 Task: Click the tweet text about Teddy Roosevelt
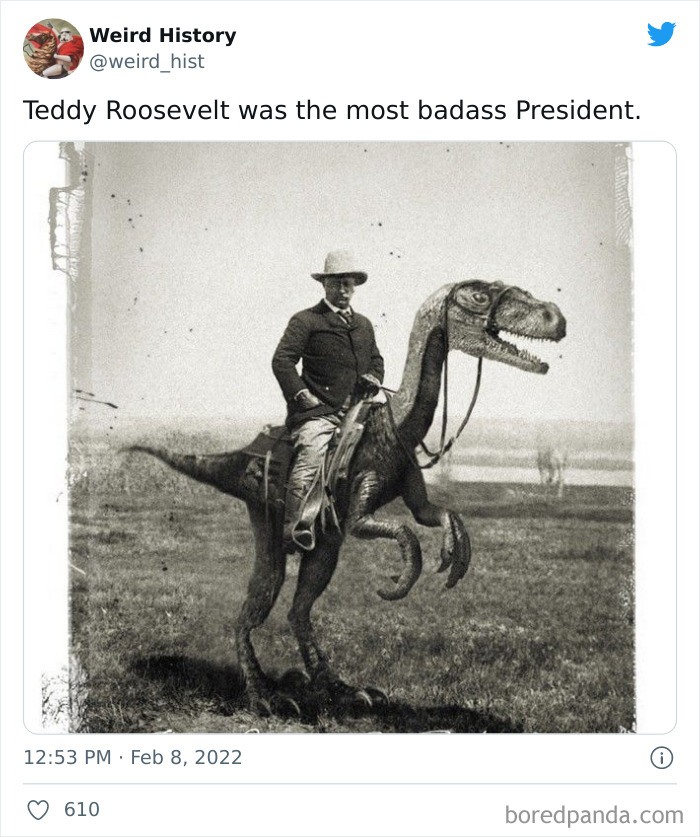(332, 110)
